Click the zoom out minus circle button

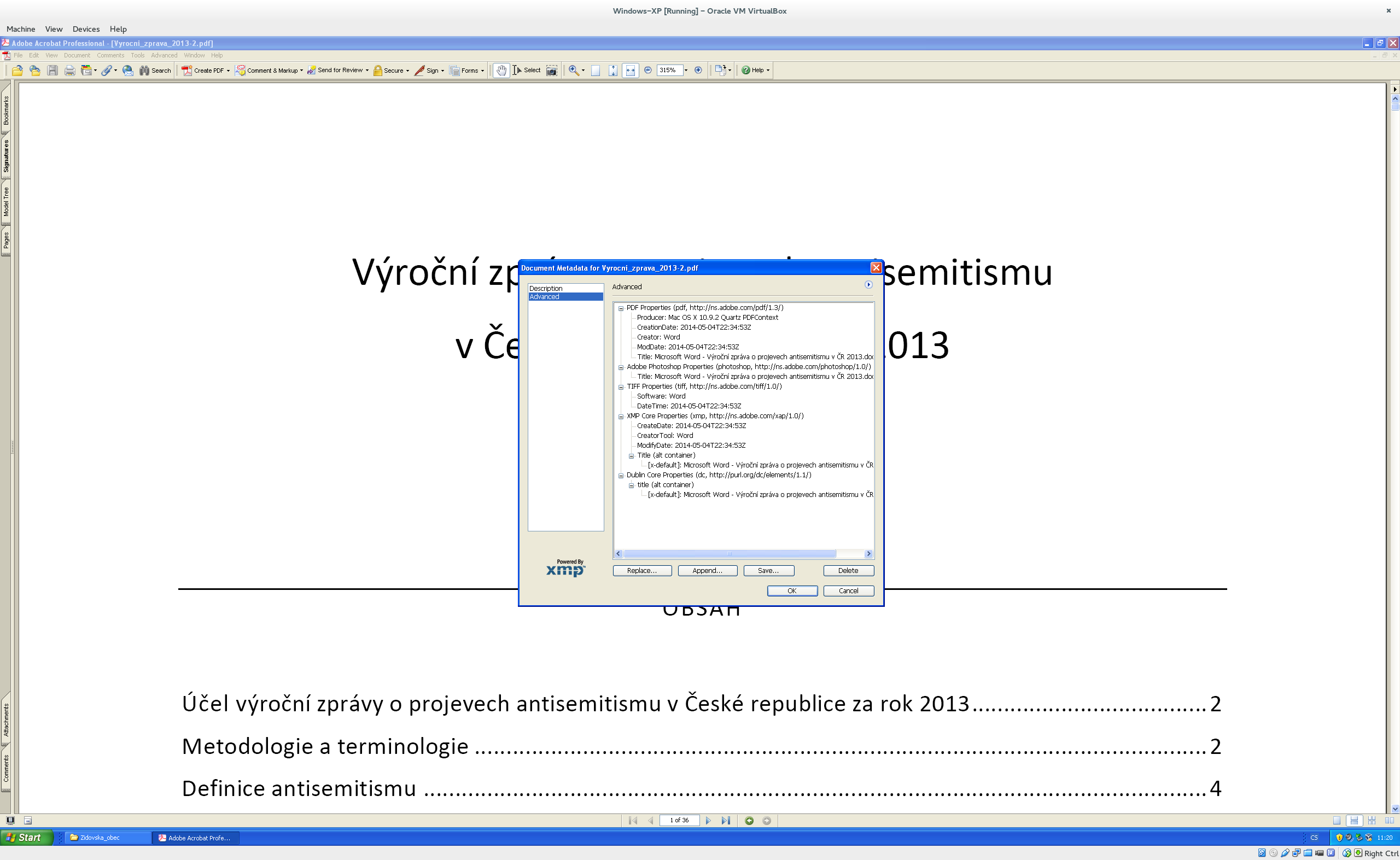pos(647,71)
